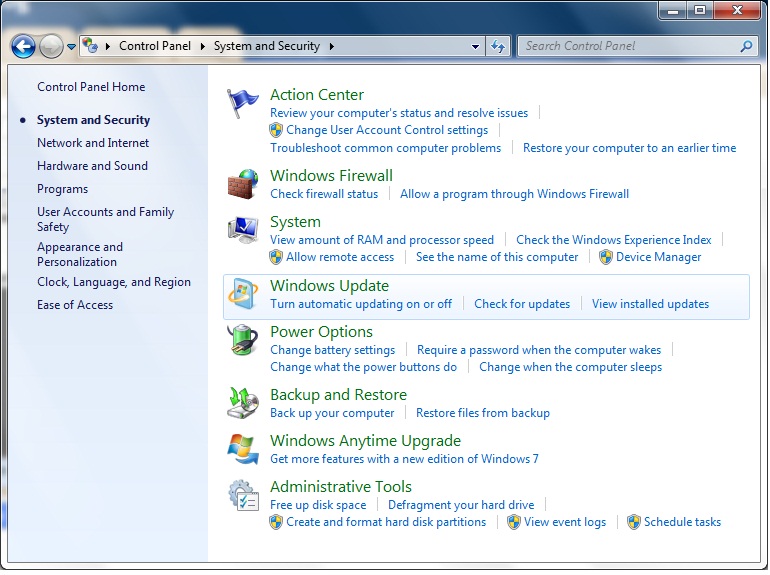Image resolution: width=770 pixels, height=575 pixels.
Task: Click the search magnifier icon
Action: tap(746, 46)
